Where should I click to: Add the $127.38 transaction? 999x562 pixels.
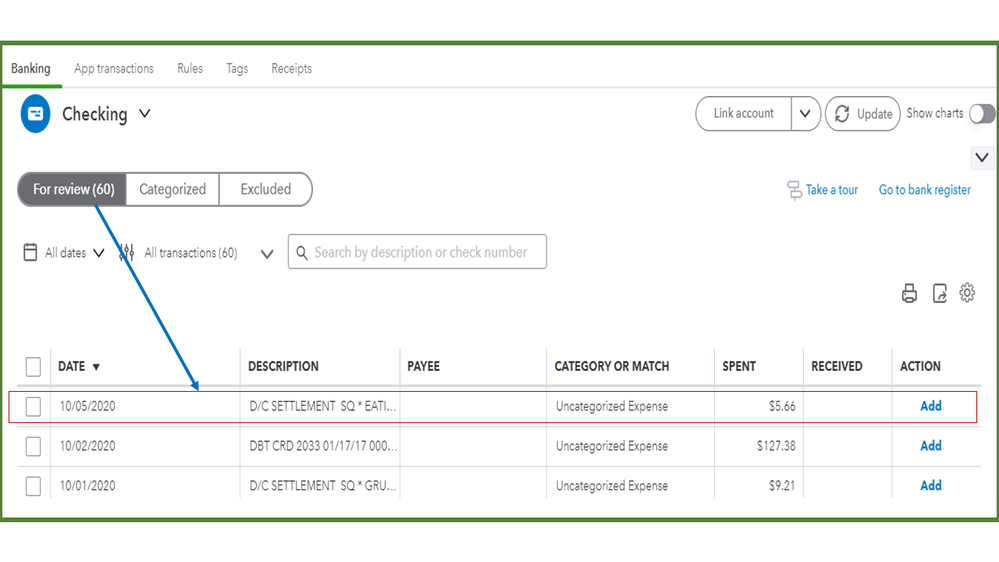tap(930, 446)
